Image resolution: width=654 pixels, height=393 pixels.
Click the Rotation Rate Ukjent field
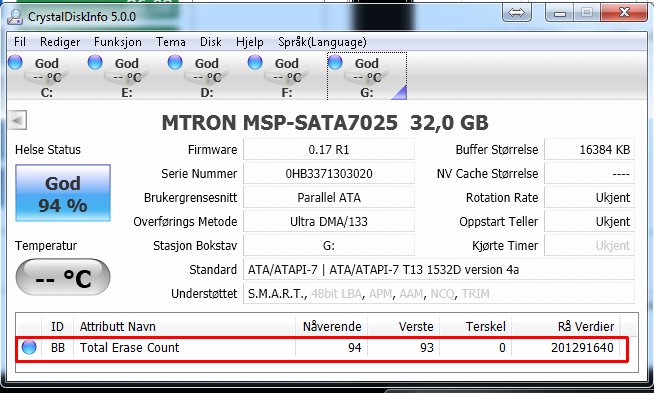point(589,197)
